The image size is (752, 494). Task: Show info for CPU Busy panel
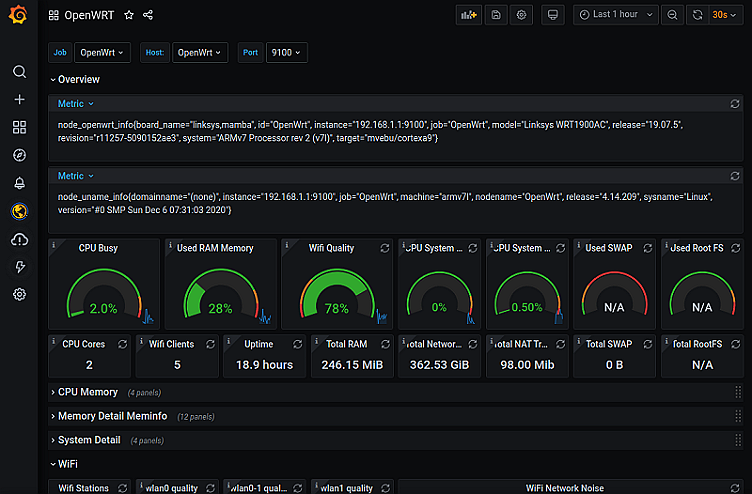(54, 245)
